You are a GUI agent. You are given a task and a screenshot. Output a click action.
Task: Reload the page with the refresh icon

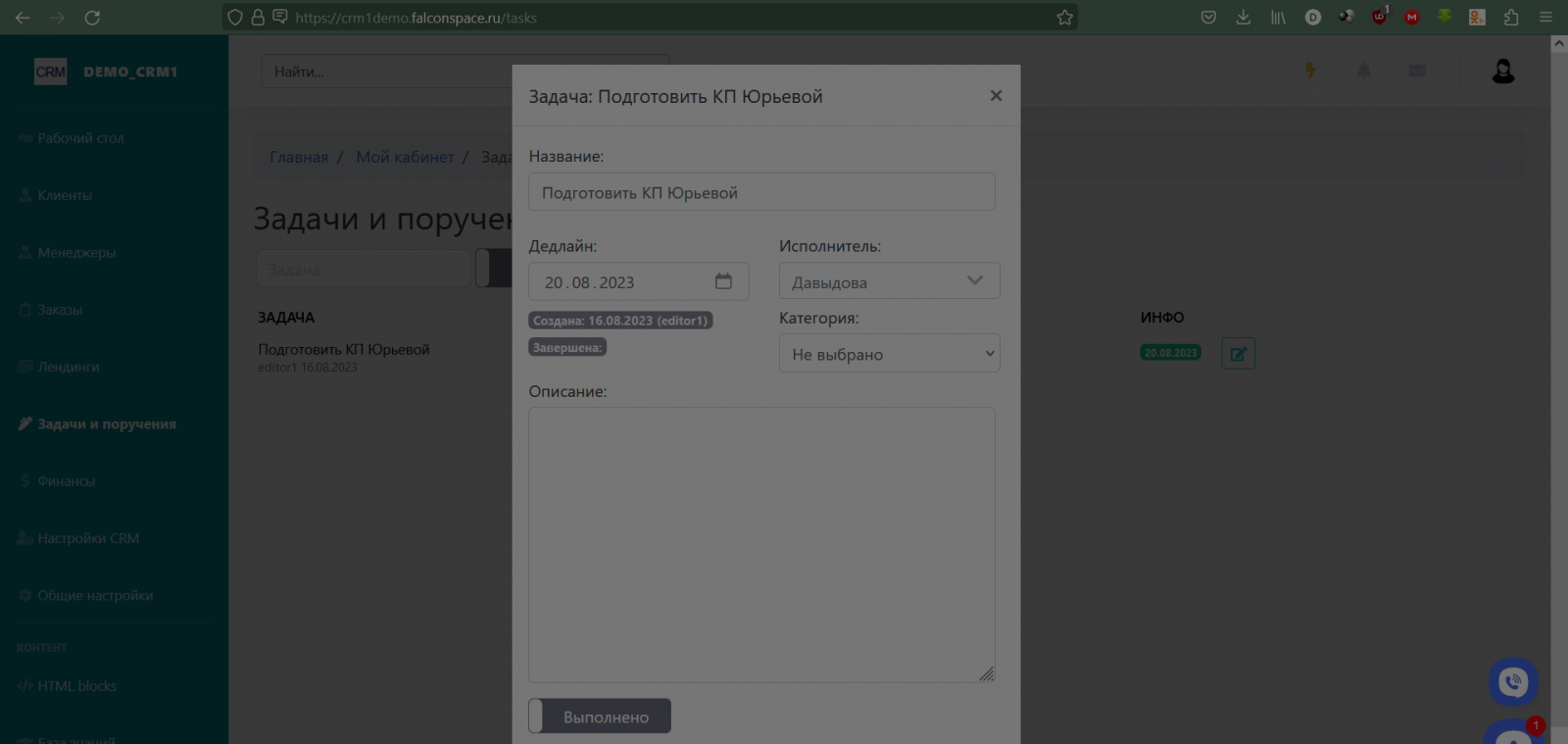tap(92, 18)
